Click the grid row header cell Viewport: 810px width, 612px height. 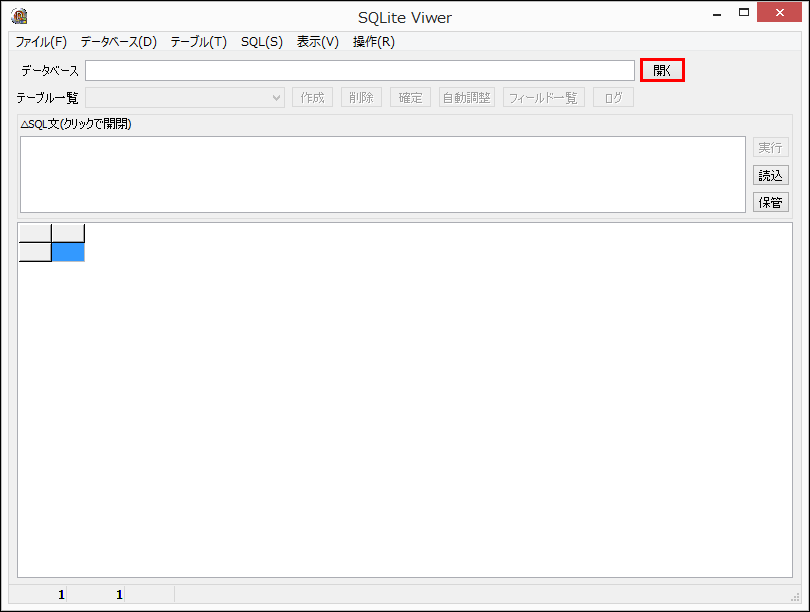click(35, 253)
